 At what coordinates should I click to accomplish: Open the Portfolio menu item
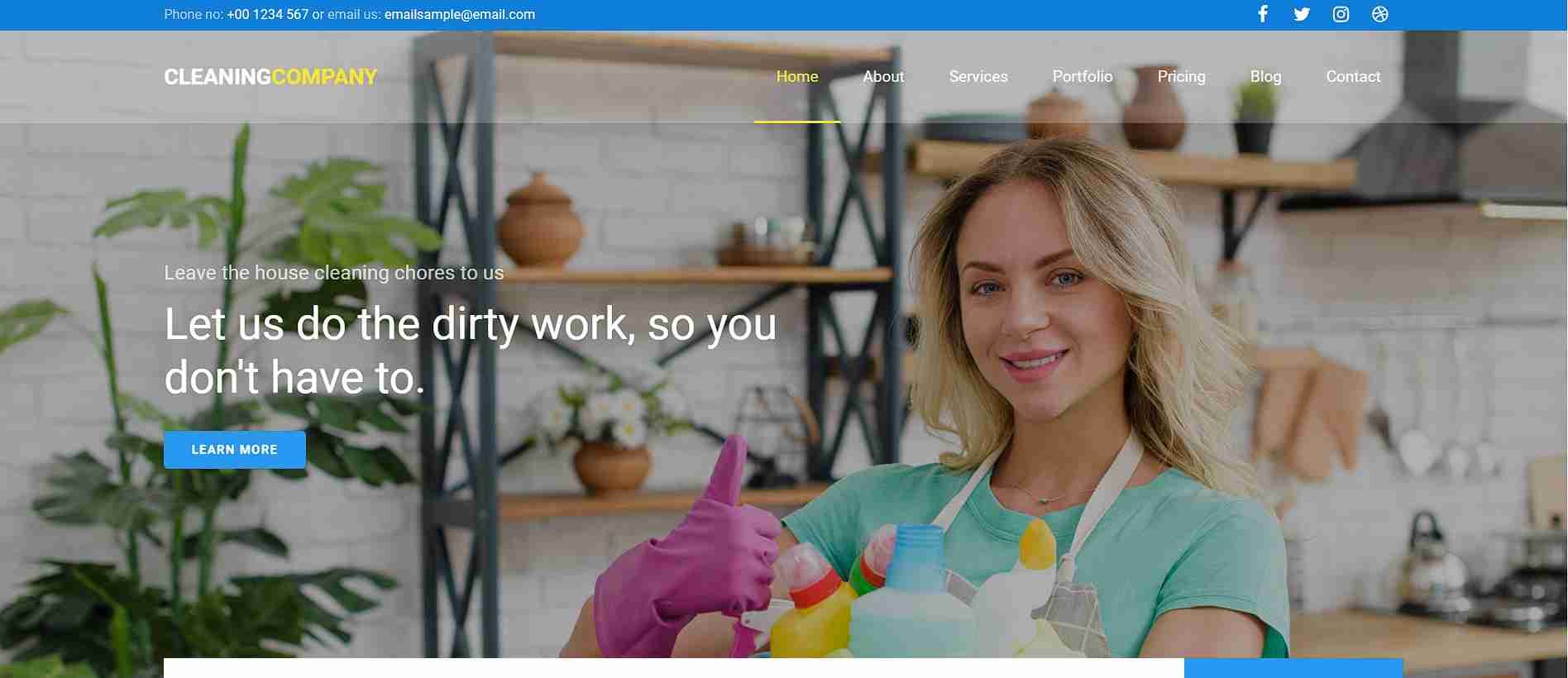pyautogui.click(x=1082, y=77)
